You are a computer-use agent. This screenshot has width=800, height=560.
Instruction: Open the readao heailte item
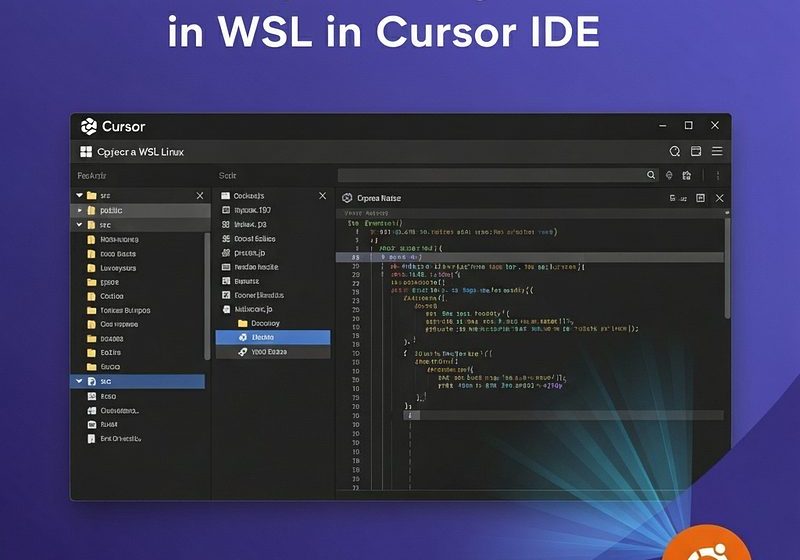256,267
